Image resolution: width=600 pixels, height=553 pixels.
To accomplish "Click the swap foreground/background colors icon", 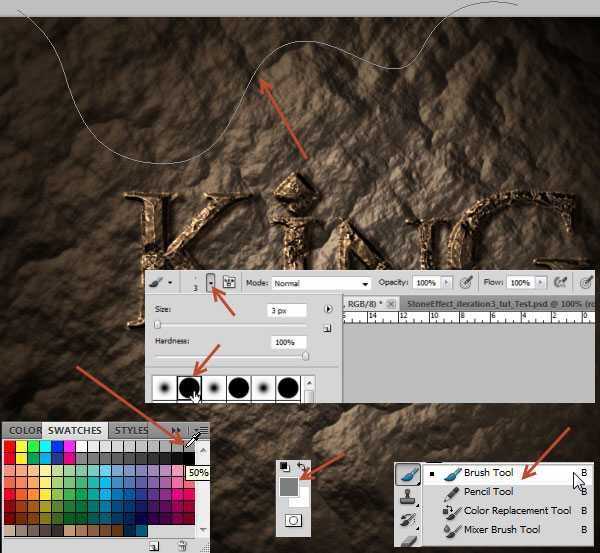I will coord(301,467).
